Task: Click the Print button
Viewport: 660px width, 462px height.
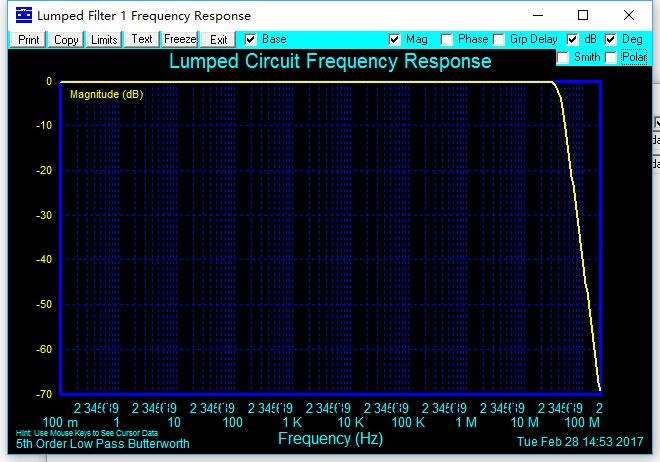Action: pyautogui.click(x=28, y=40)
